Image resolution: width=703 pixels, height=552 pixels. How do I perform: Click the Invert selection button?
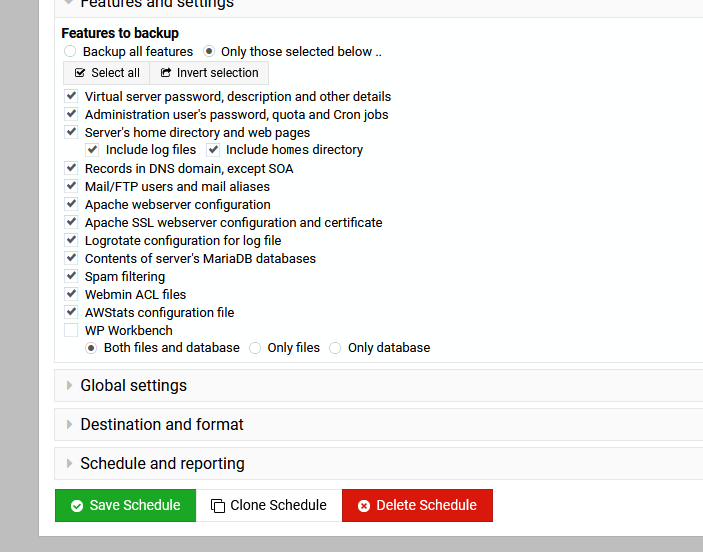[x=209, y=73]
